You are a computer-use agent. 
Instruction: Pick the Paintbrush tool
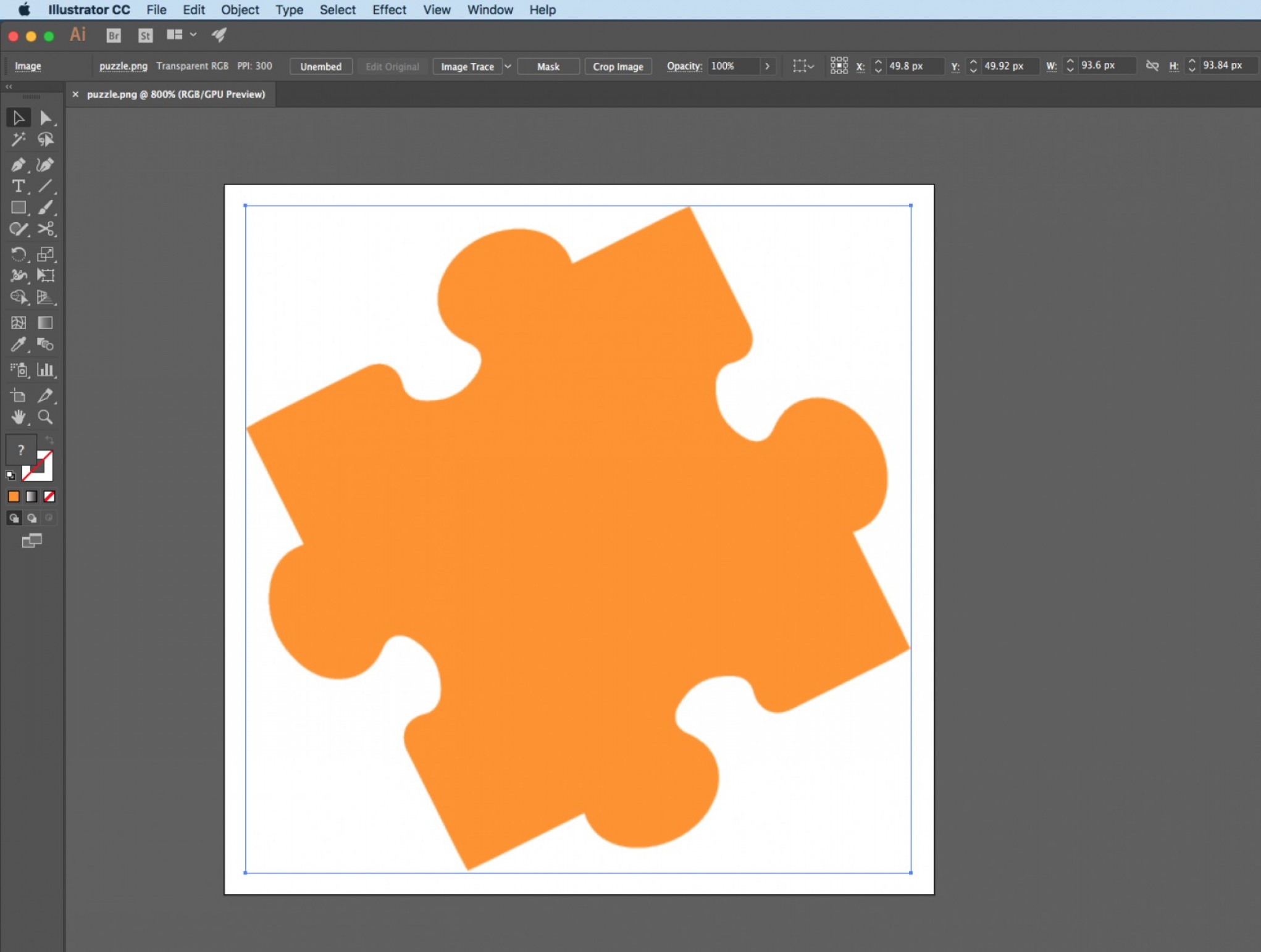[46, 207]
